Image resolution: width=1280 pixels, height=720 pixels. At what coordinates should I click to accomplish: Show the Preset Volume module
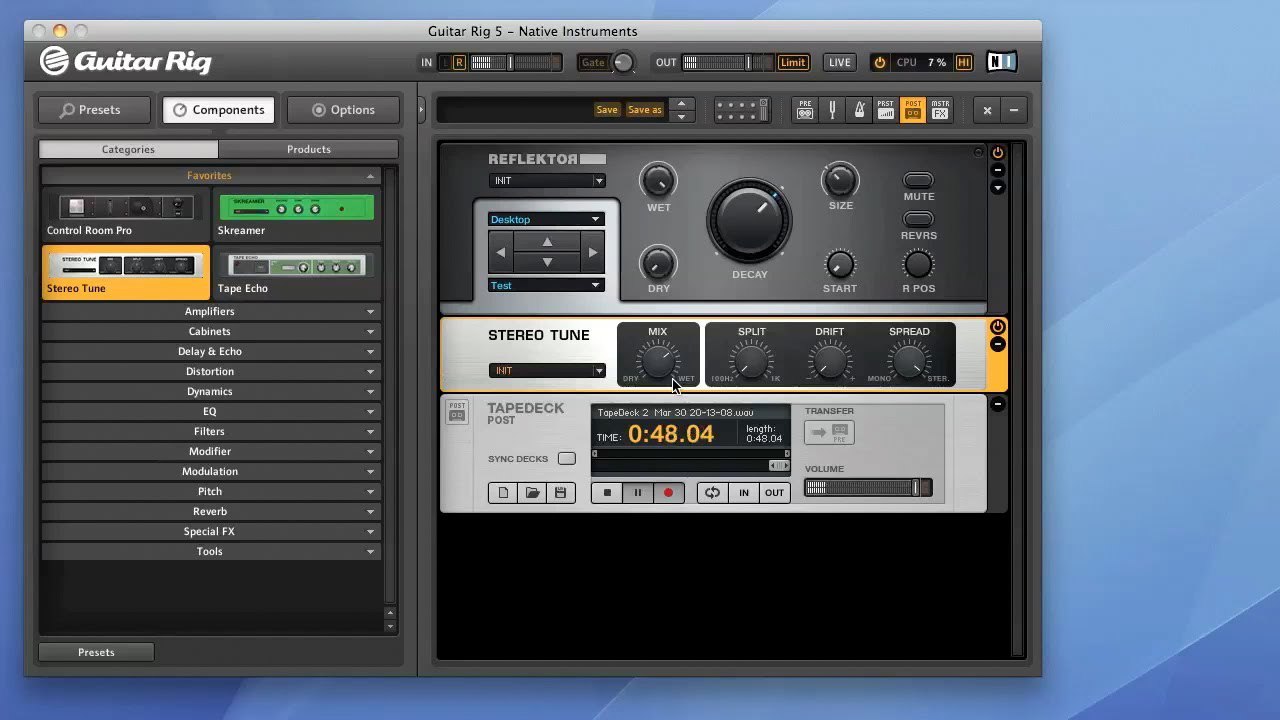[885, 110]
